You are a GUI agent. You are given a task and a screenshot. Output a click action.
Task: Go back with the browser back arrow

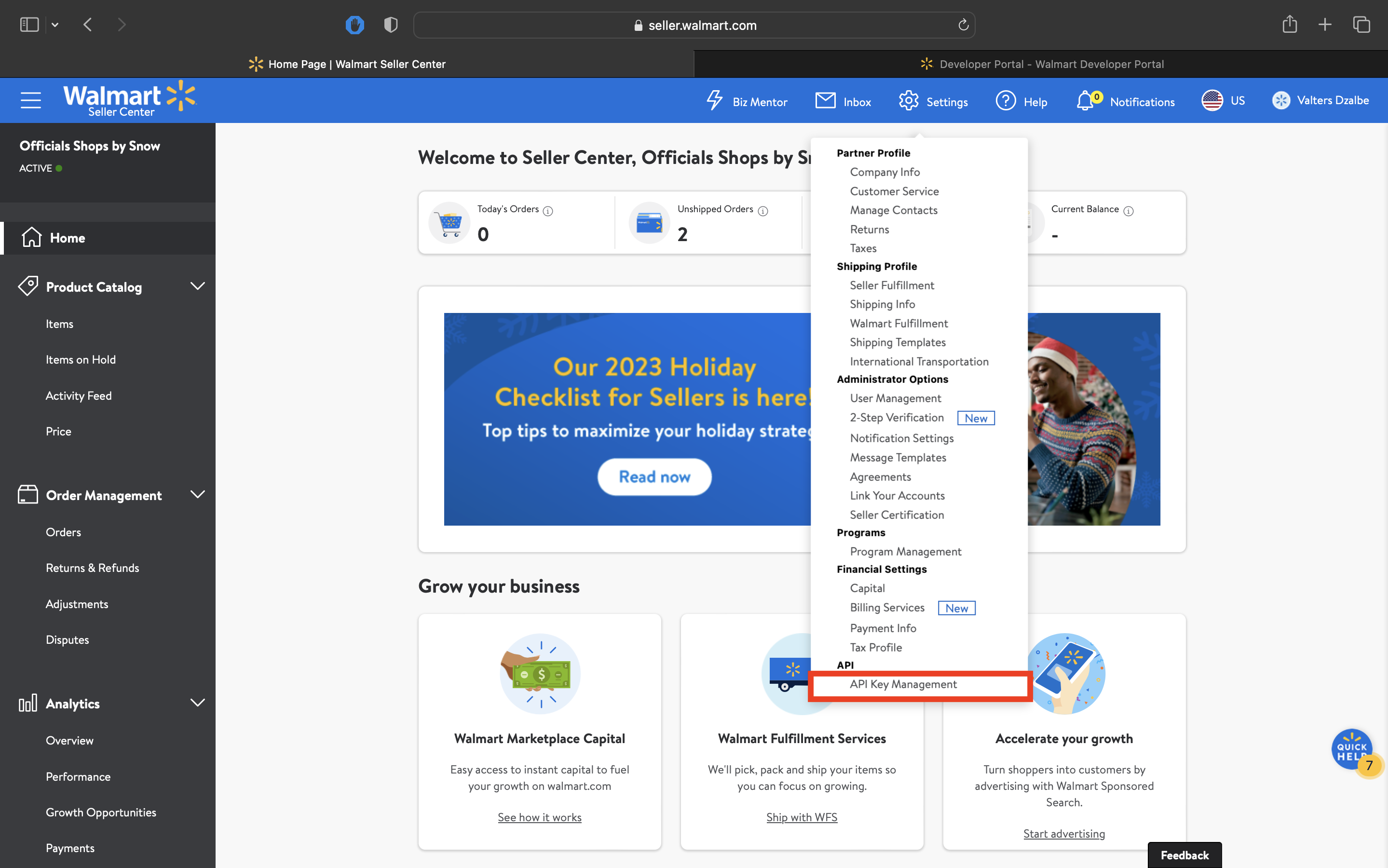[x=87, y=25]
